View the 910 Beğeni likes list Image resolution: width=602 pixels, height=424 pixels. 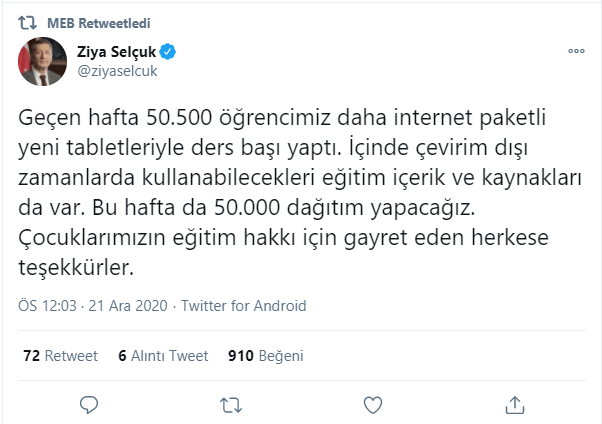pos(265,356)
